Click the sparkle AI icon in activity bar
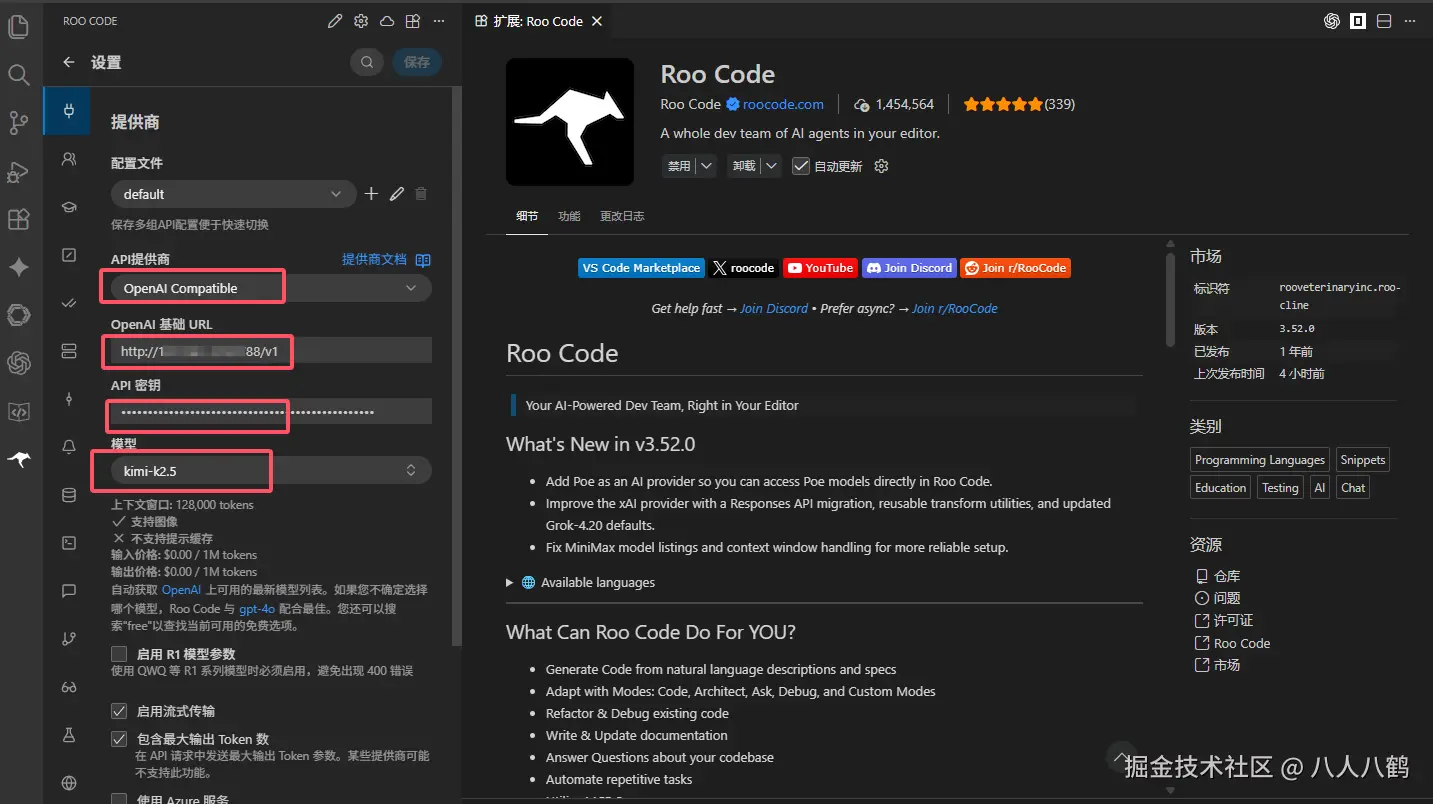1433x804 pixels. pyautogui.click(x=18, y=267)
